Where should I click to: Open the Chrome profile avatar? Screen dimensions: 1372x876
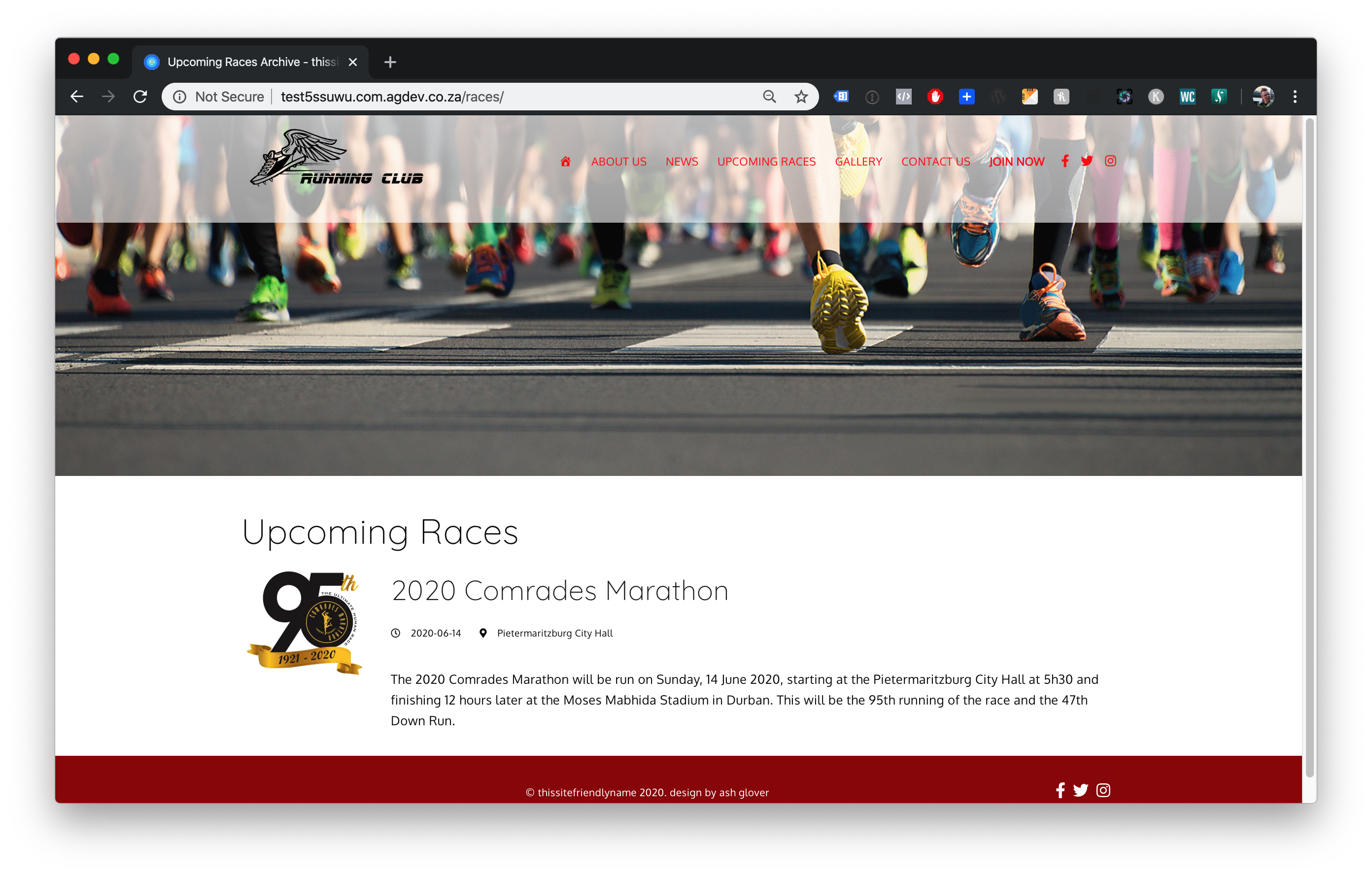[1263, 97]
